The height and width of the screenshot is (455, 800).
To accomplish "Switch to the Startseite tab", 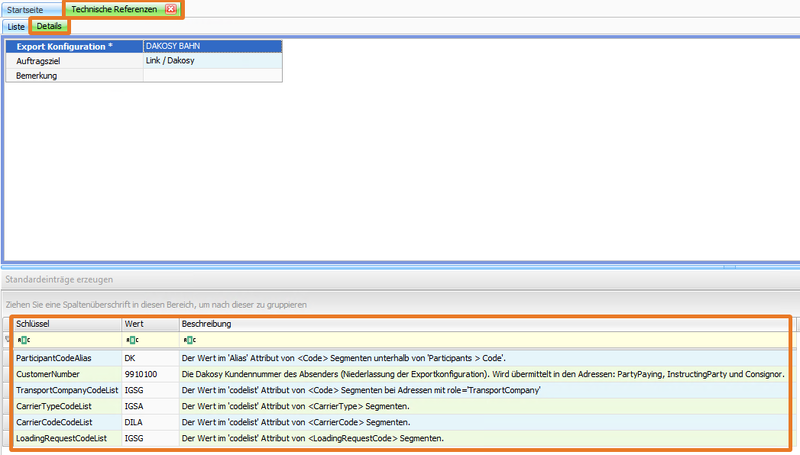I will 26,10.
